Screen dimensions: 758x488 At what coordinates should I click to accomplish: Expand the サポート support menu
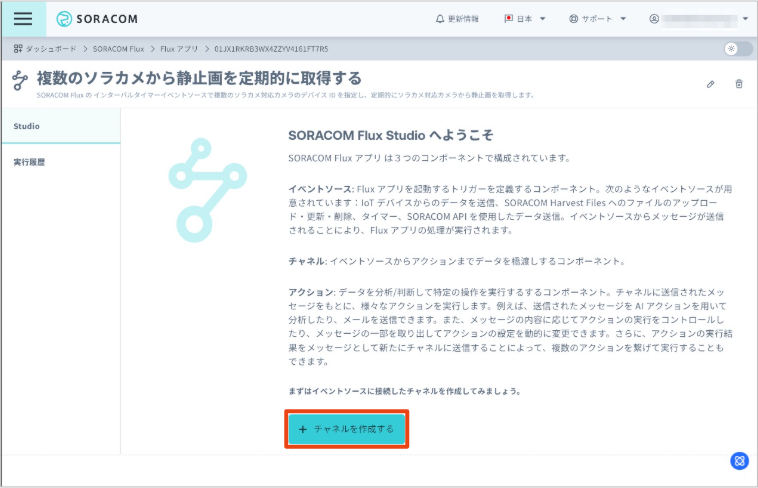598,19
